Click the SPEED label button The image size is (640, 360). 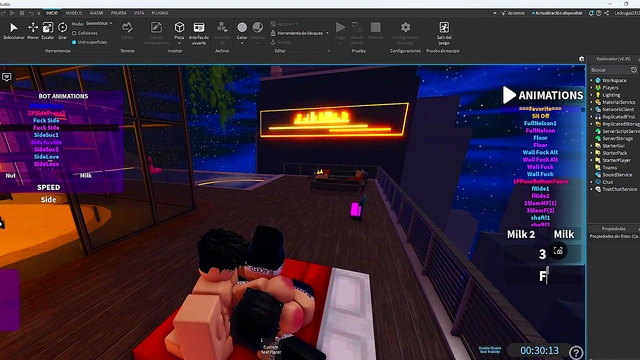coord(49,187)
